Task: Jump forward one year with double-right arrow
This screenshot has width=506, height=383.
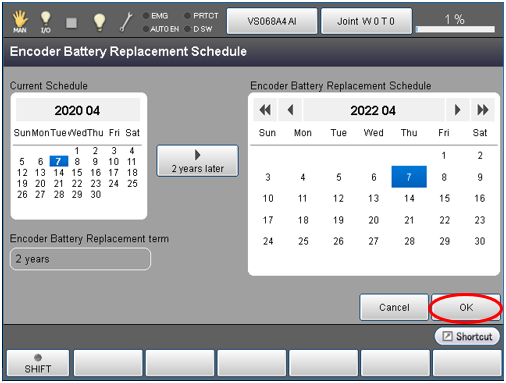Action: (483, 110)
